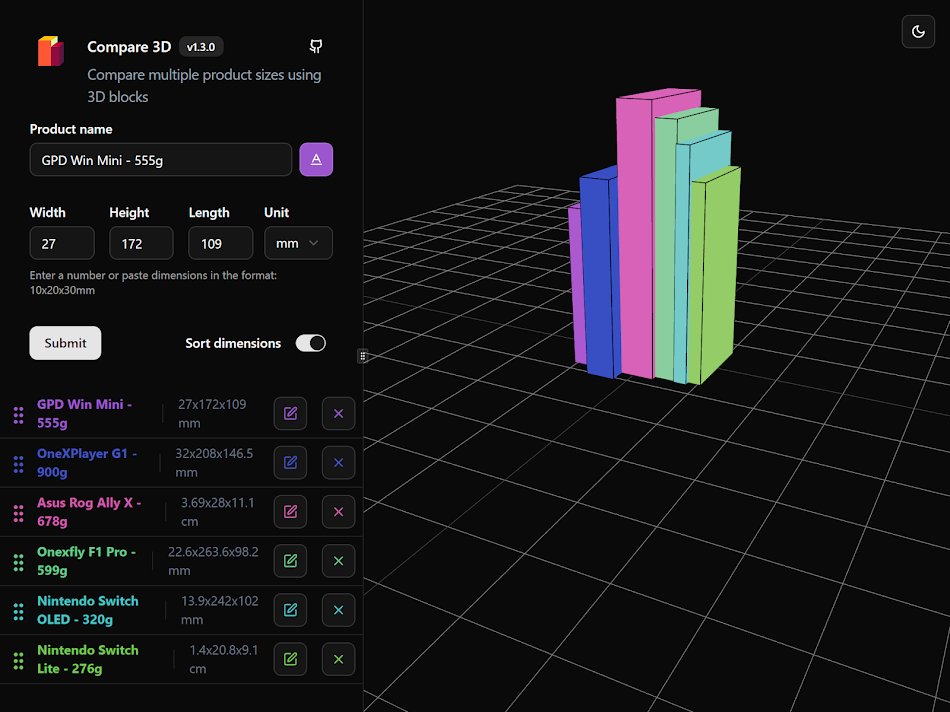Grab the drag handle for Nintendo Switch Lite
This screenshot has width=950, height=712.
tap(19, 660)
